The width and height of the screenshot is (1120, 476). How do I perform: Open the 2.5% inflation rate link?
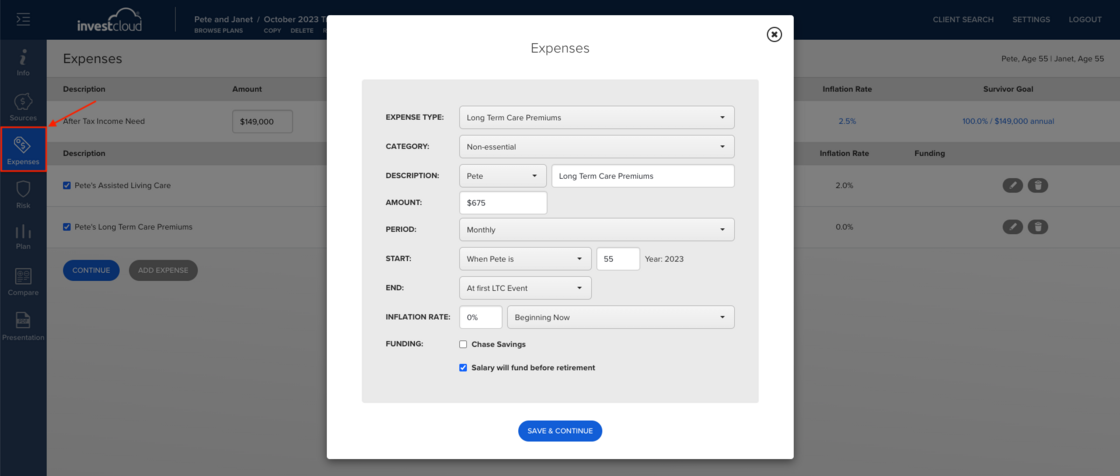(847, 122)
